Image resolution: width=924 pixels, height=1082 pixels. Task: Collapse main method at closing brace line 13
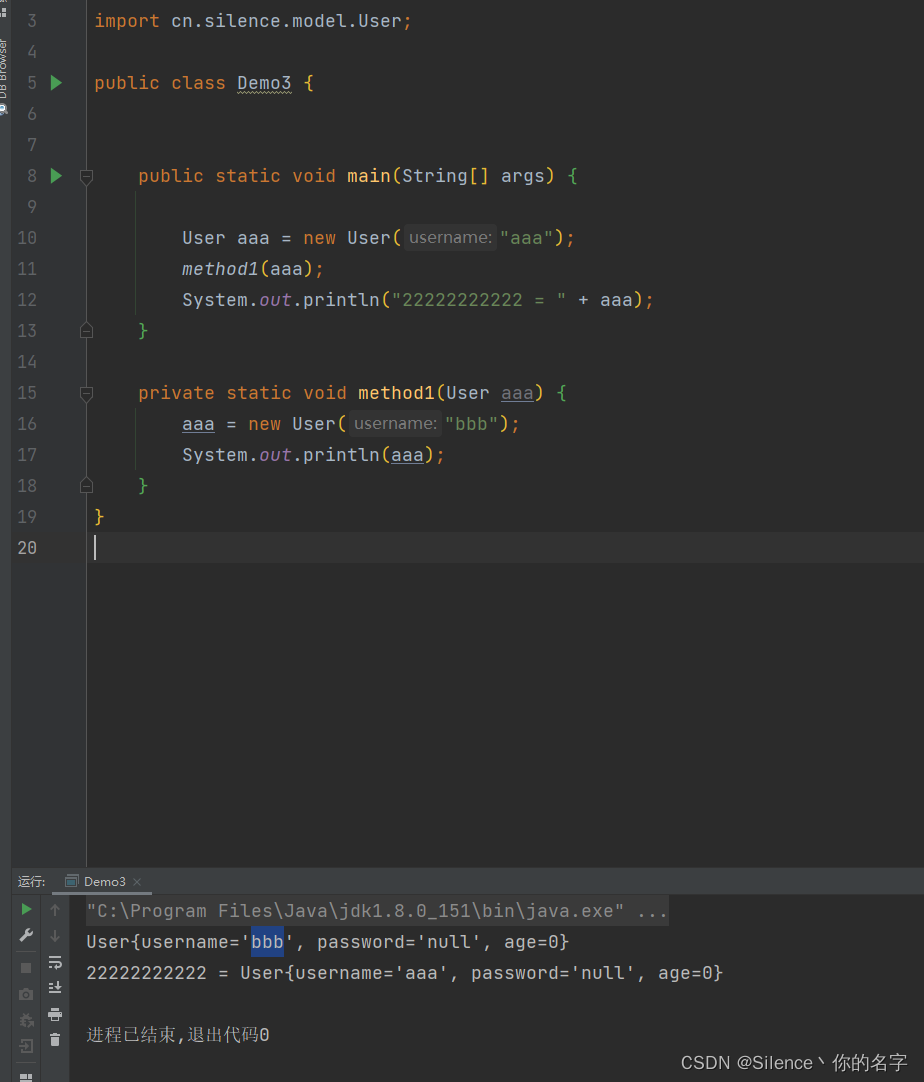click(x=86, y=331)
